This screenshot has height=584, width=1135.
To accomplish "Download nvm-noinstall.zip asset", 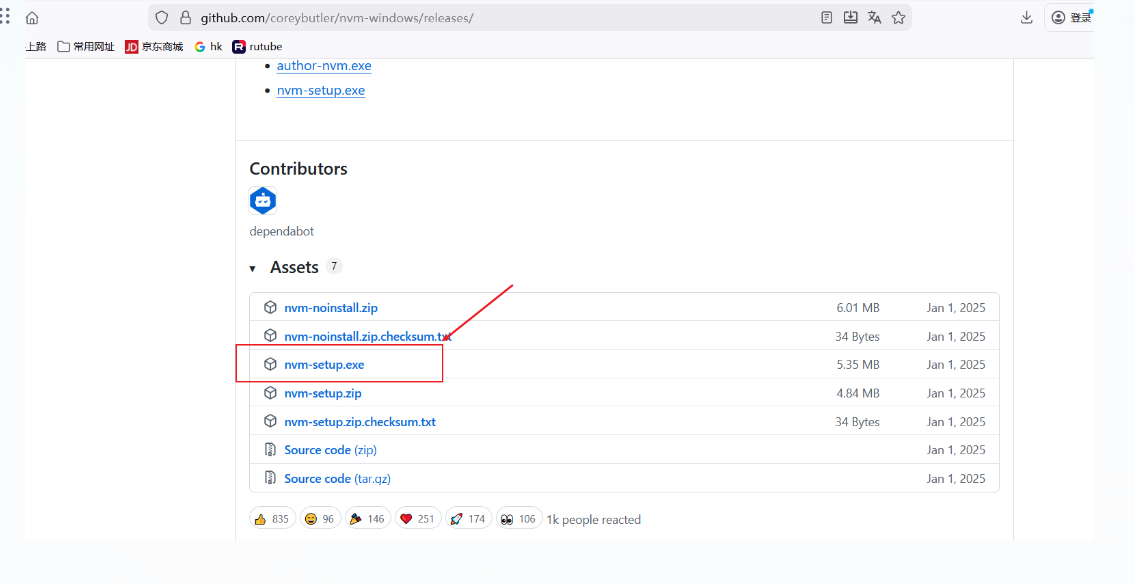I will point(331,308).
